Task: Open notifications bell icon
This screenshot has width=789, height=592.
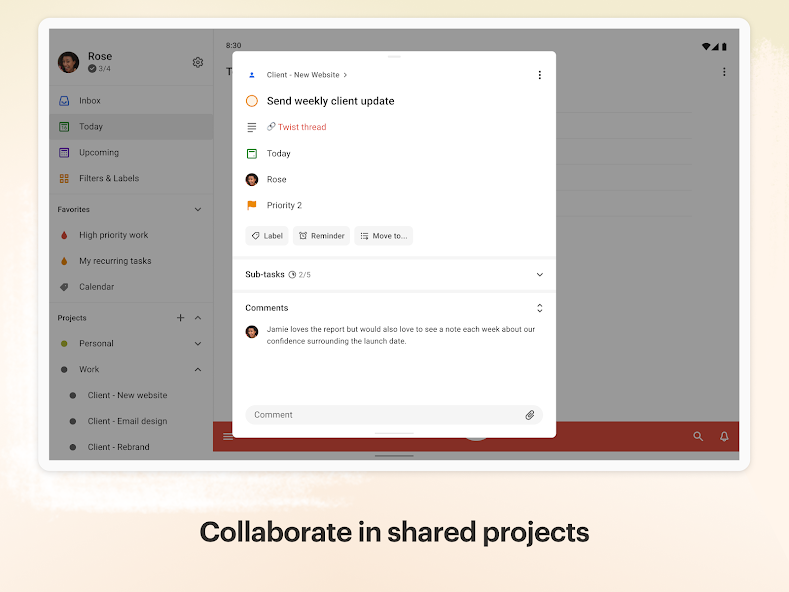Action: [x=724, y=436]
